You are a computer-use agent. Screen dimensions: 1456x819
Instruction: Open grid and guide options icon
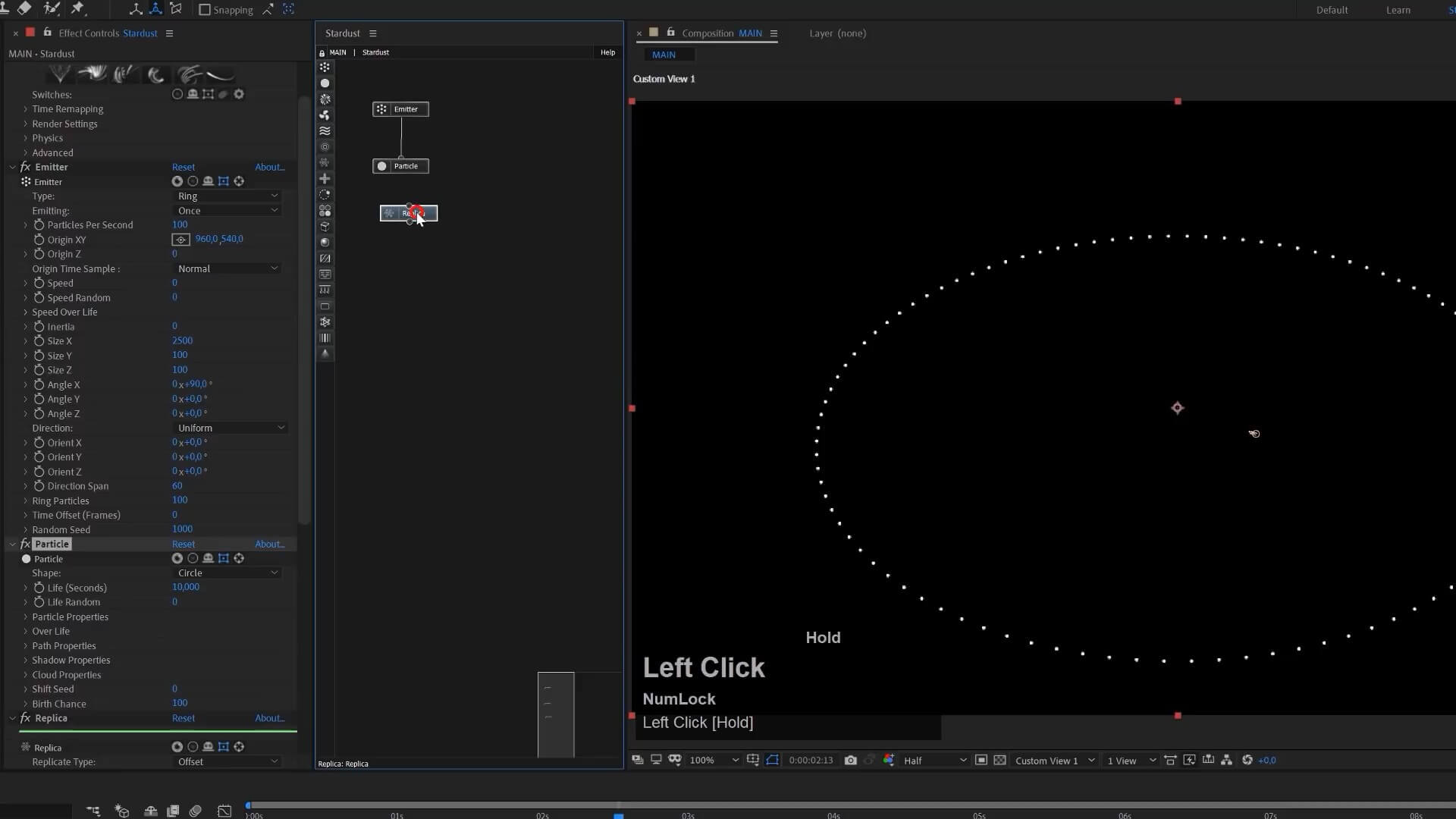coord(752,760)
